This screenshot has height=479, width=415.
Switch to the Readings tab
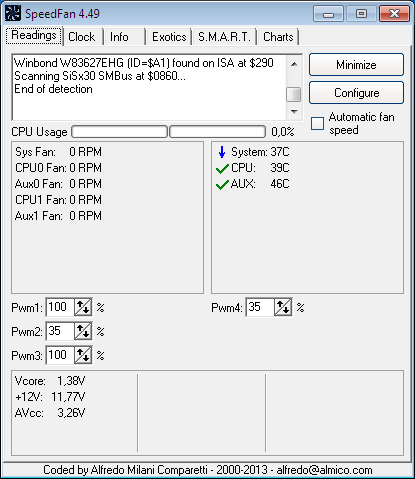click(x=34, y=35)
